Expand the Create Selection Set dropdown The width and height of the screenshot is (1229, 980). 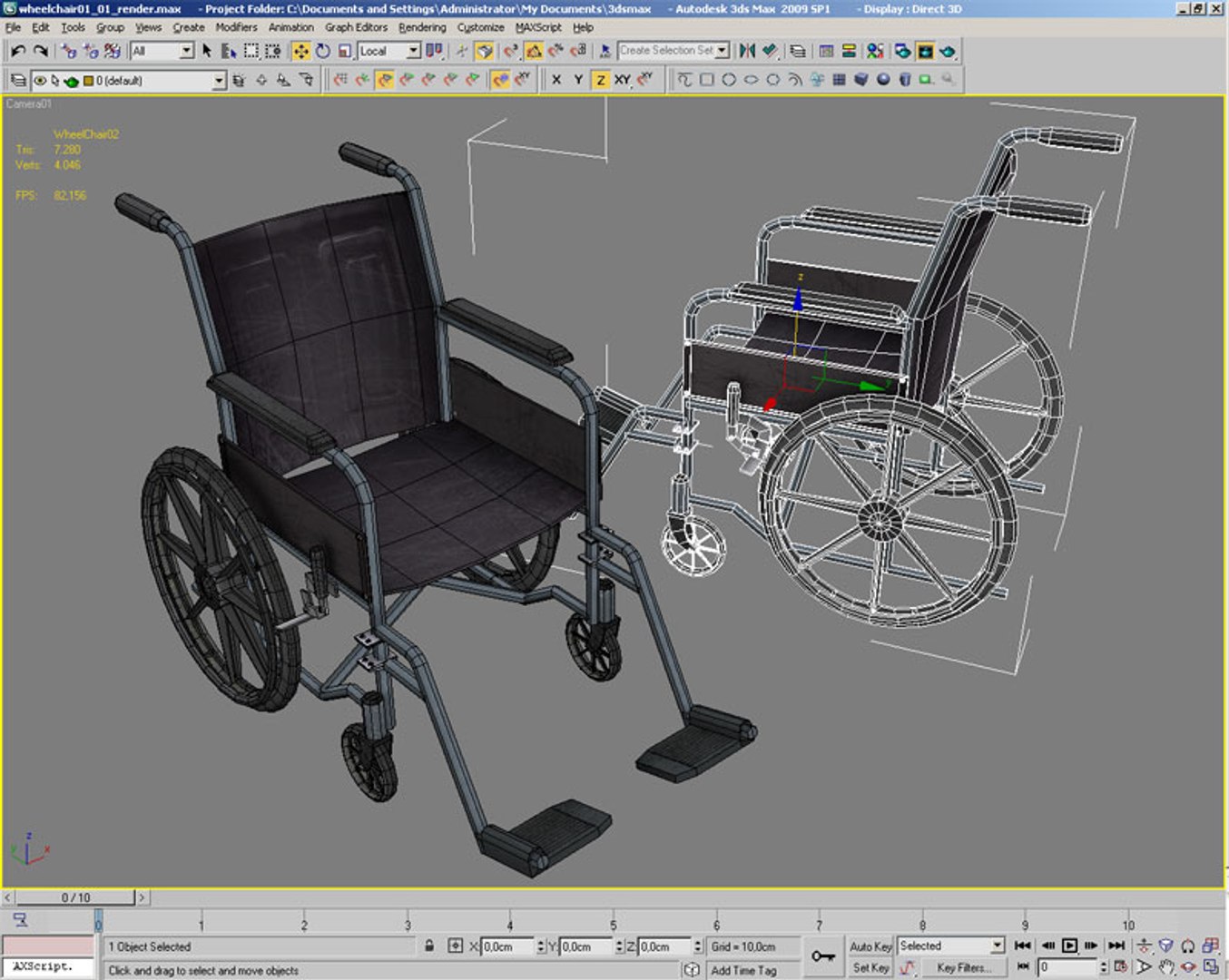coord(723,52)
